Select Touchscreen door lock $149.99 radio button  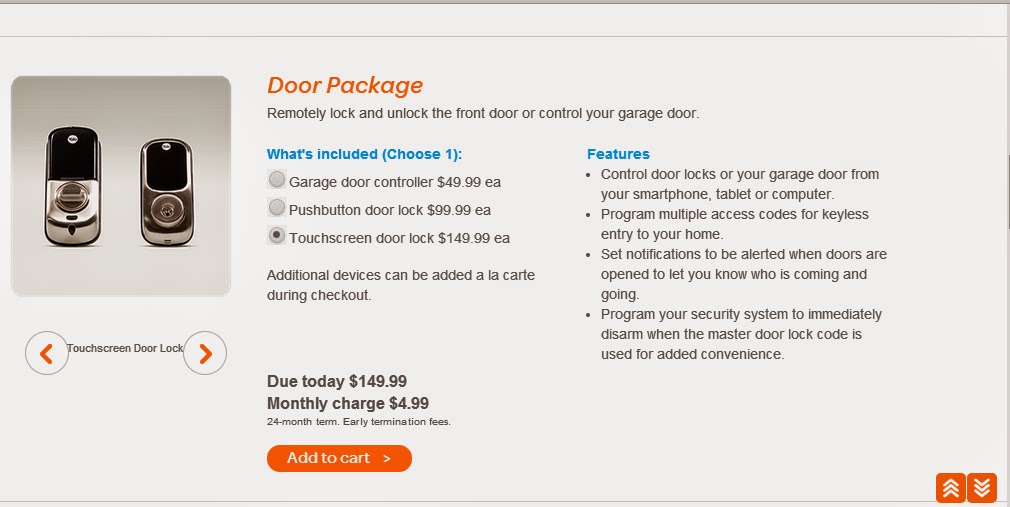pyautogui.click(x=277, y=236)
